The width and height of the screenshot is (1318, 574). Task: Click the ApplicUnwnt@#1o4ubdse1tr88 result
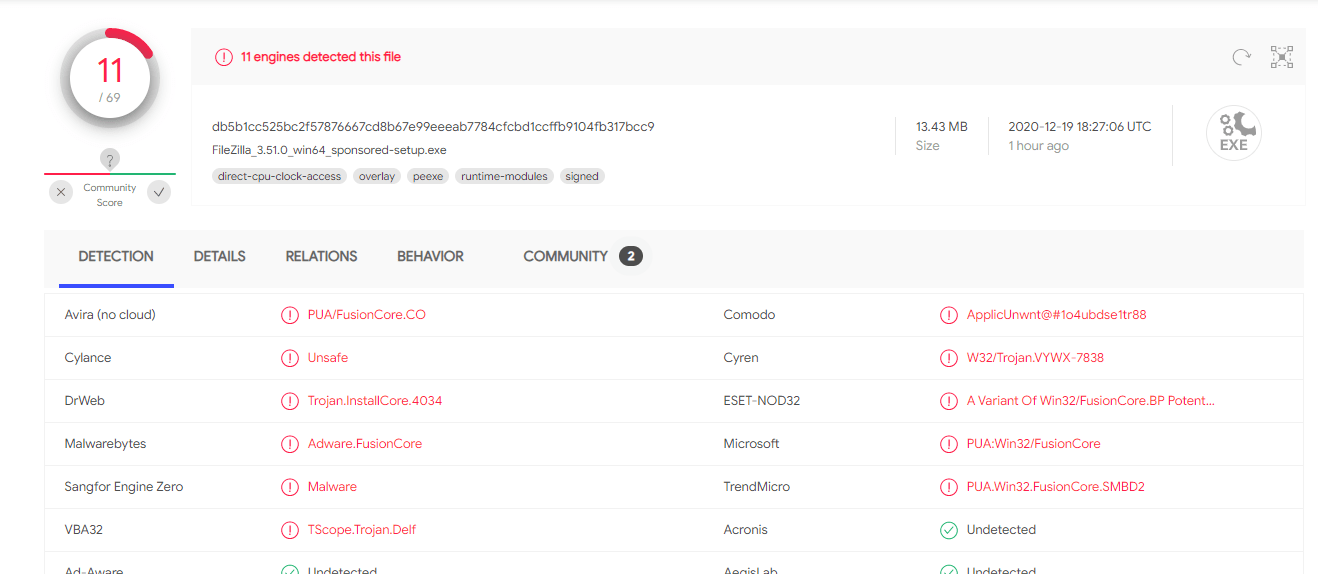[x=1057, y=315]
